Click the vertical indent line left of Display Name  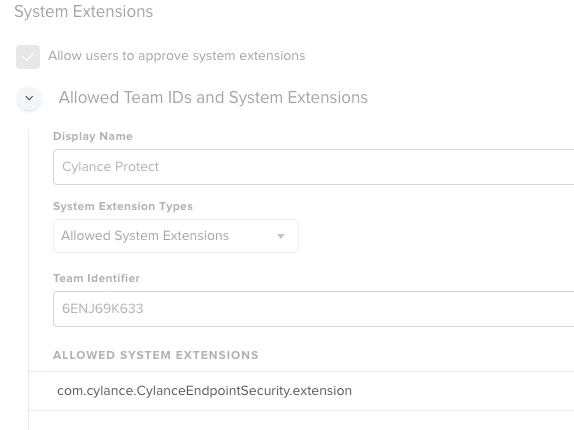coord(29,279)
